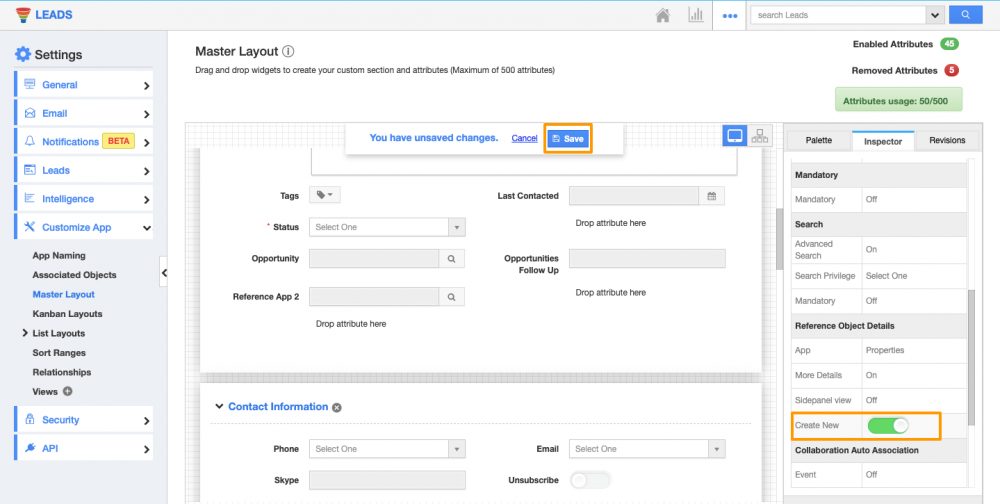Switch to the Palette tab
The width and height of the screenshot is (1000, 504).
click(x=818, y=141)
